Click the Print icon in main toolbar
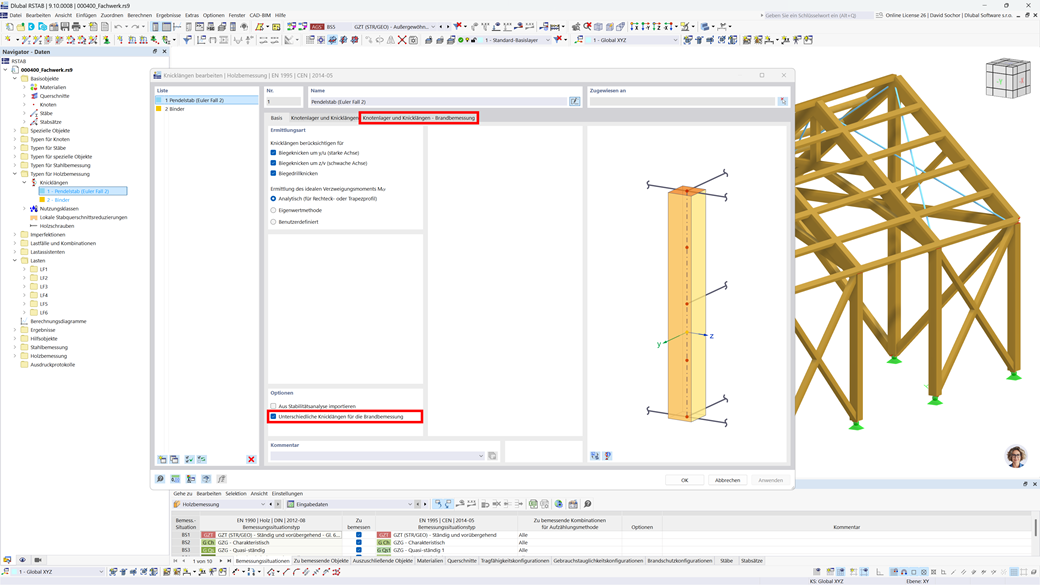The width and height of the screenshot is (1040, 585). 76,27
